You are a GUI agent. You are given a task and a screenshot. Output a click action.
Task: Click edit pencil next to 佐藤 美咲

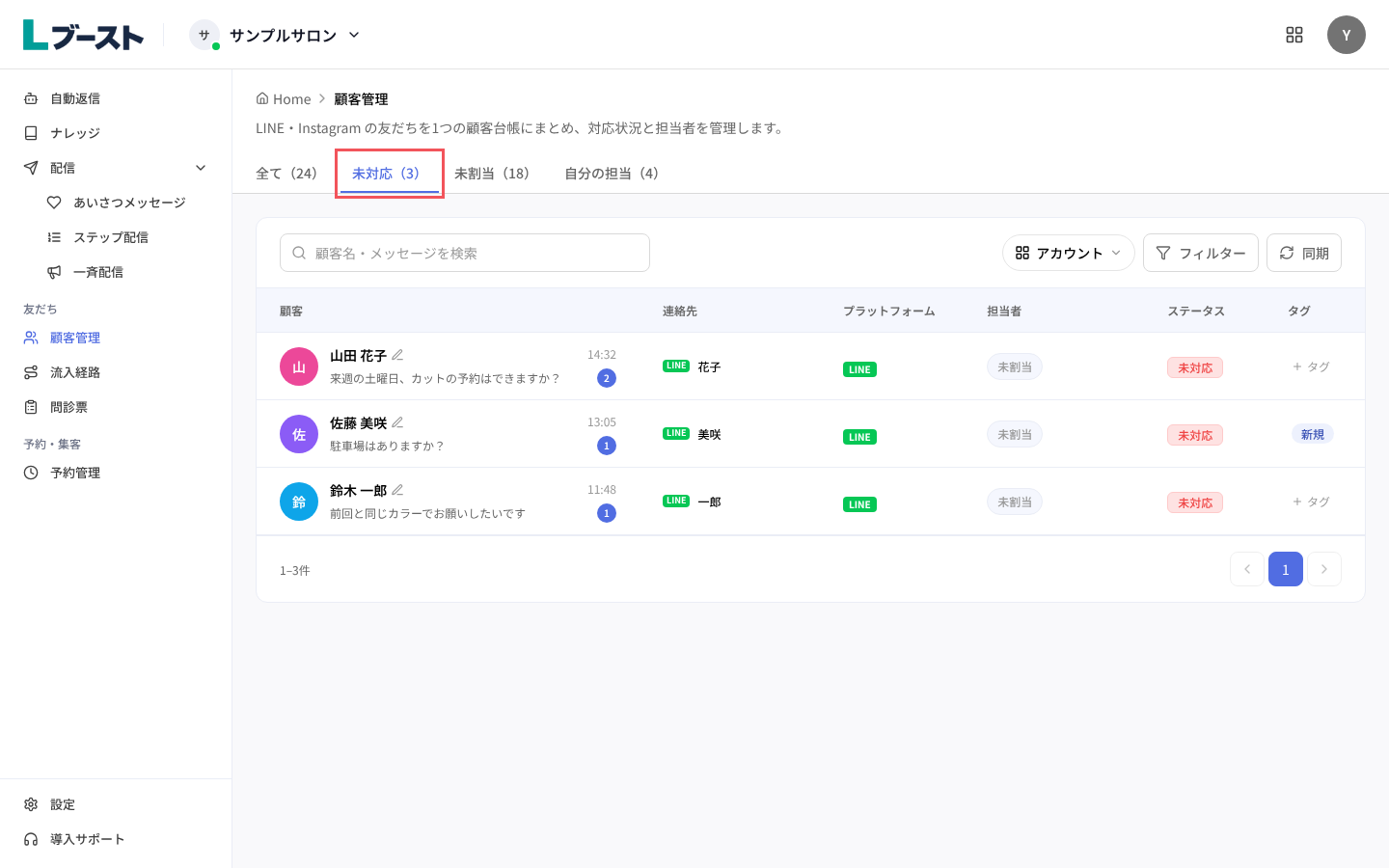point(397,422)
